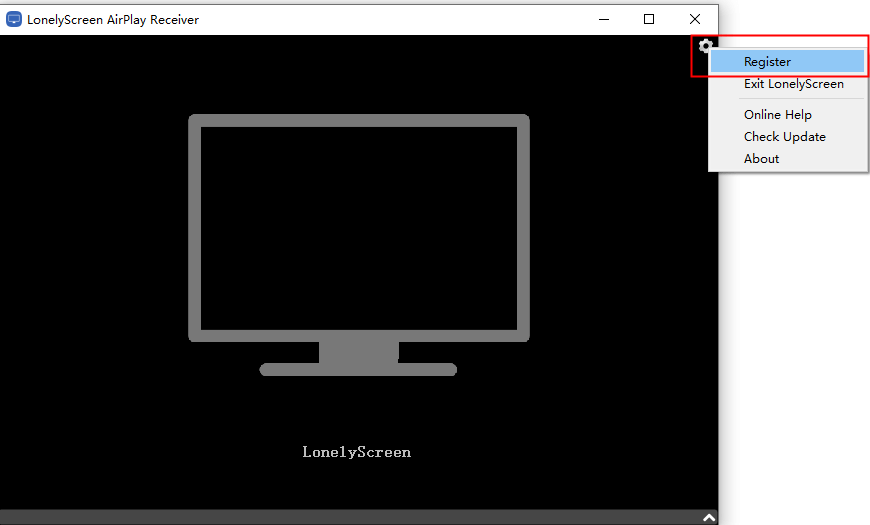The width and height of the screenshot is (870, 525).
Task: Choose Exit LonelyScreen menu entry
Action: coord(787,84)
